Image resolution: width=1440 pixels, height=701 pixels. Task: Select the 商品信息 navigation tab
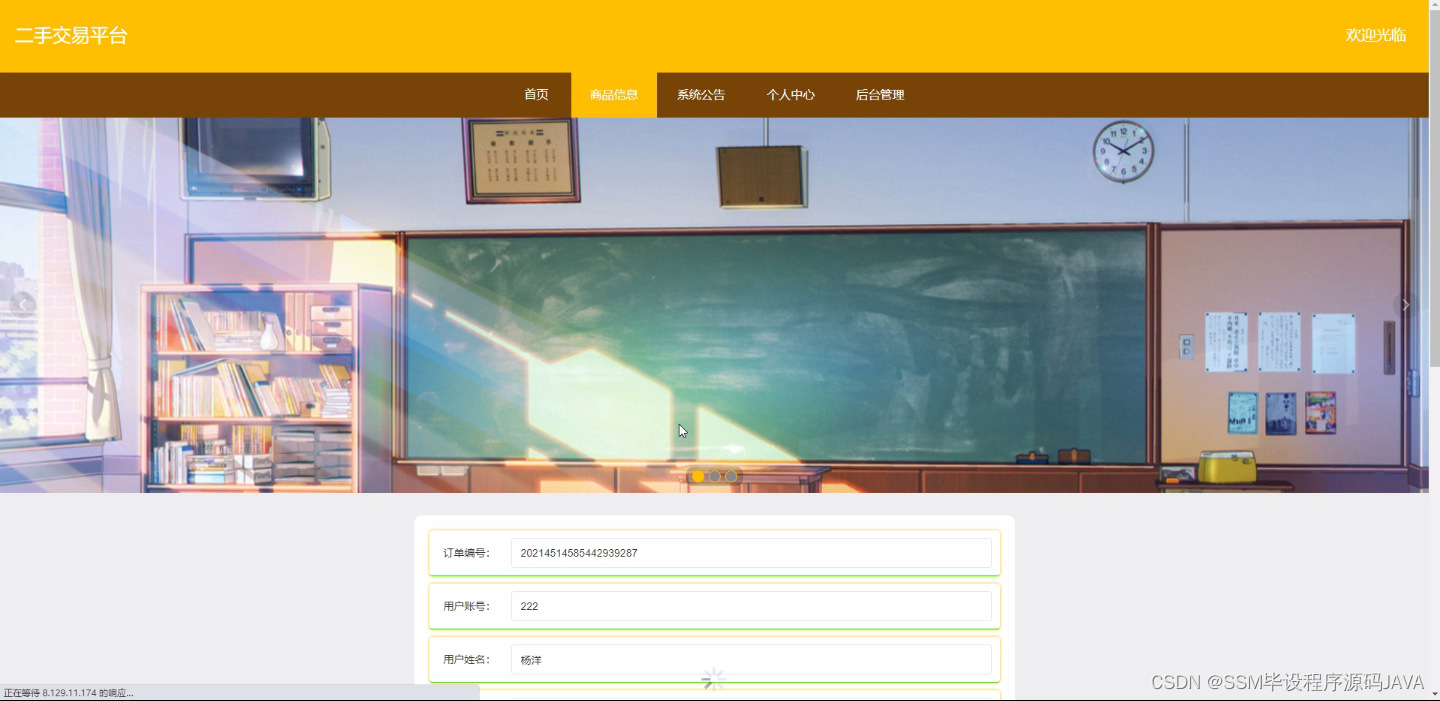point(614,95)
